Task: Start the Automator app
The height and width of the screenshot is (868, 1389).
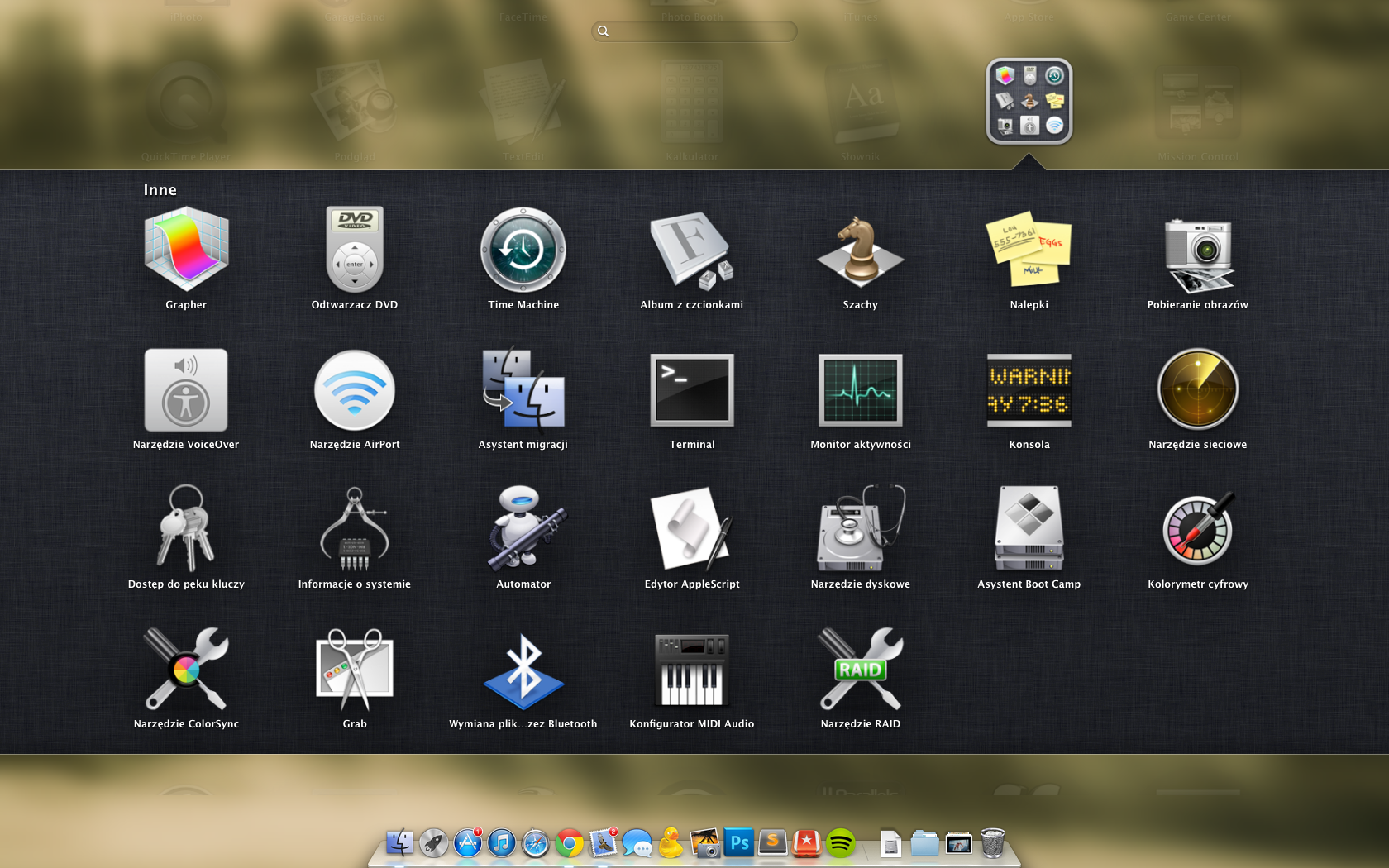Action: point(523,530)
